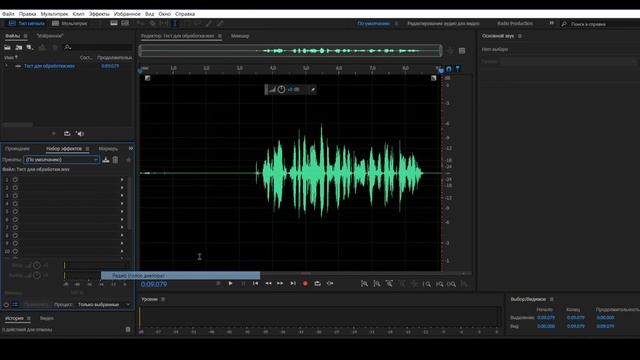Save effects rack preset icon
Image resolution: width=640 pixels, height=360 pixels.
point(106,160)
